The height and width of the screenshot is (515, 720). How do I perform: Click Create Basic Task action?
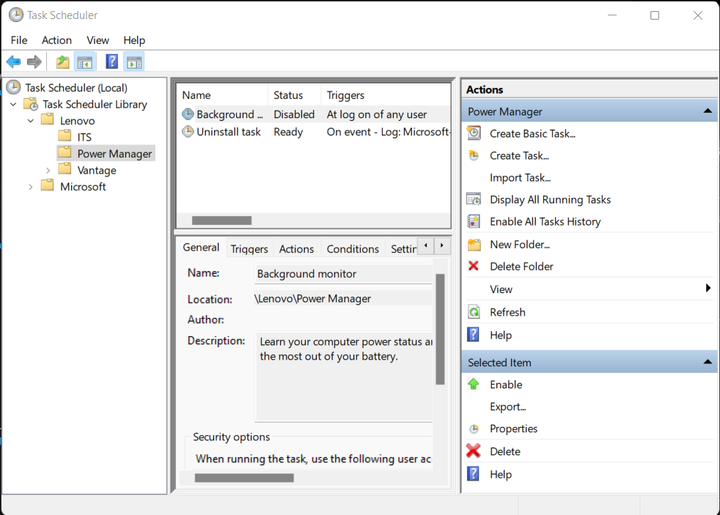pos(532,134)
